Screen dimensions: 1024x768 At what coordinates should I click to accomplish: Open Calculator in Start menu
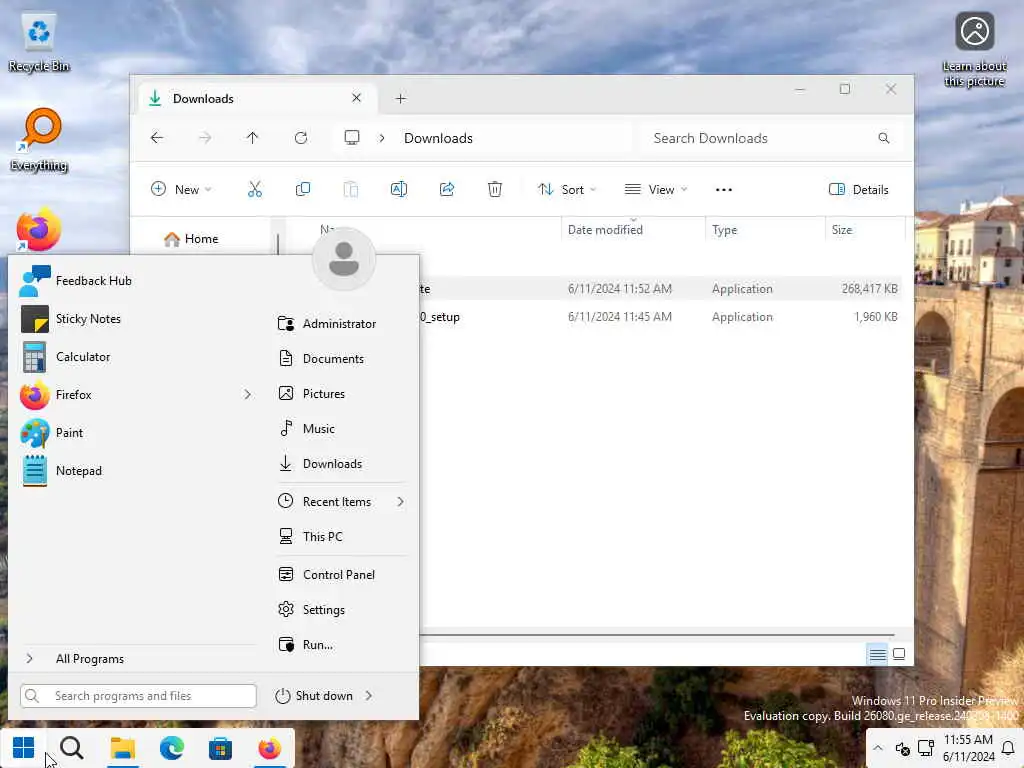click(x=75, y=357)
